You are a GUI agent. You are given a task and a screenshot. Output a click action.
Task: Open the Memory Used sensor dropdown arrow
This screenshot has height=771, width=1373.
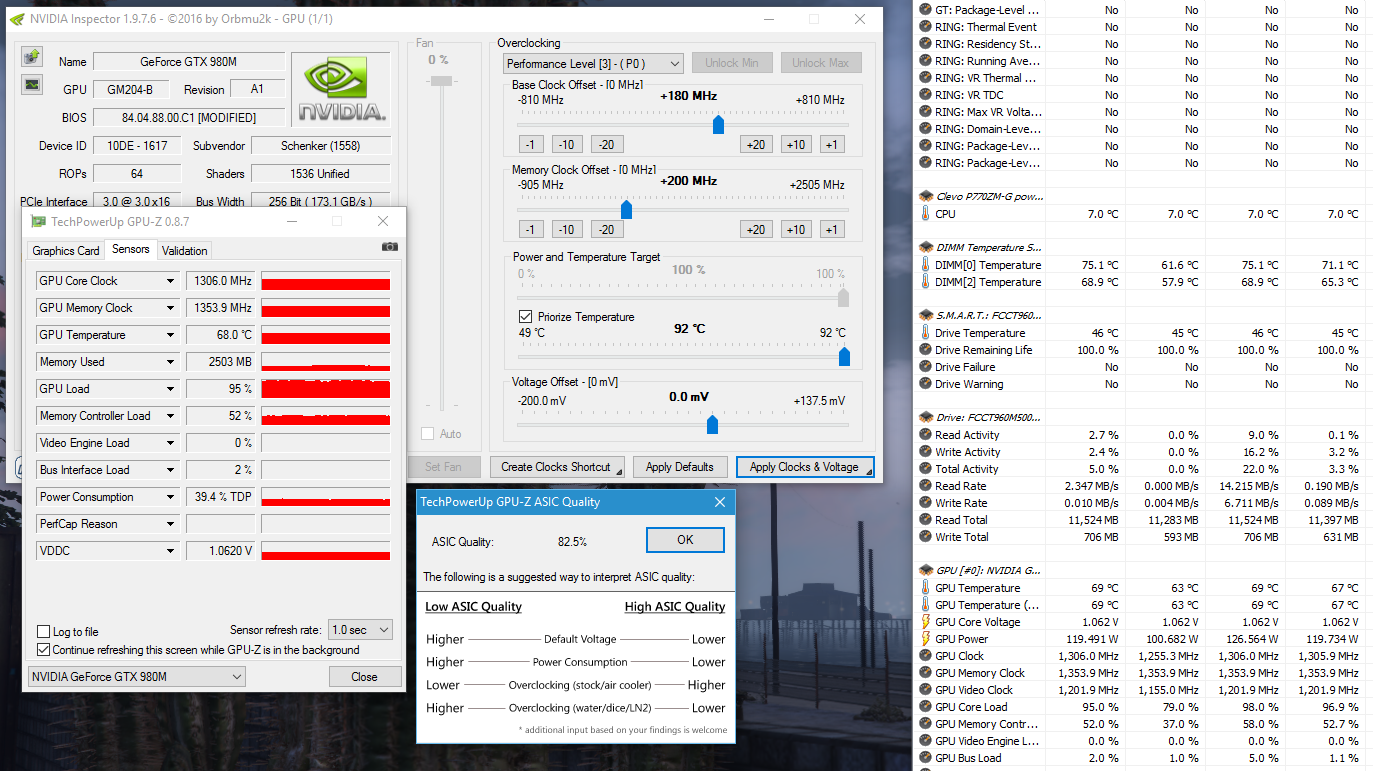click(171, 362)
